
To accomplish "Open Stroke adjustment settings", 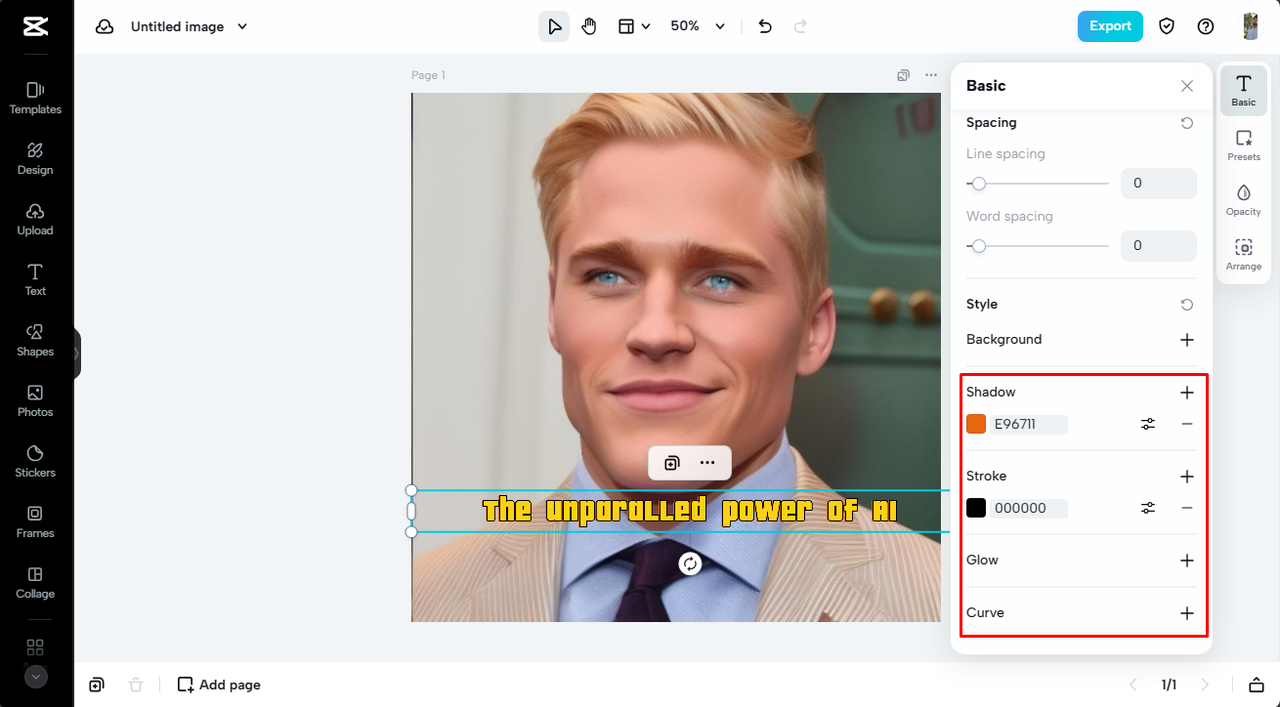I will pos(1148,508).
